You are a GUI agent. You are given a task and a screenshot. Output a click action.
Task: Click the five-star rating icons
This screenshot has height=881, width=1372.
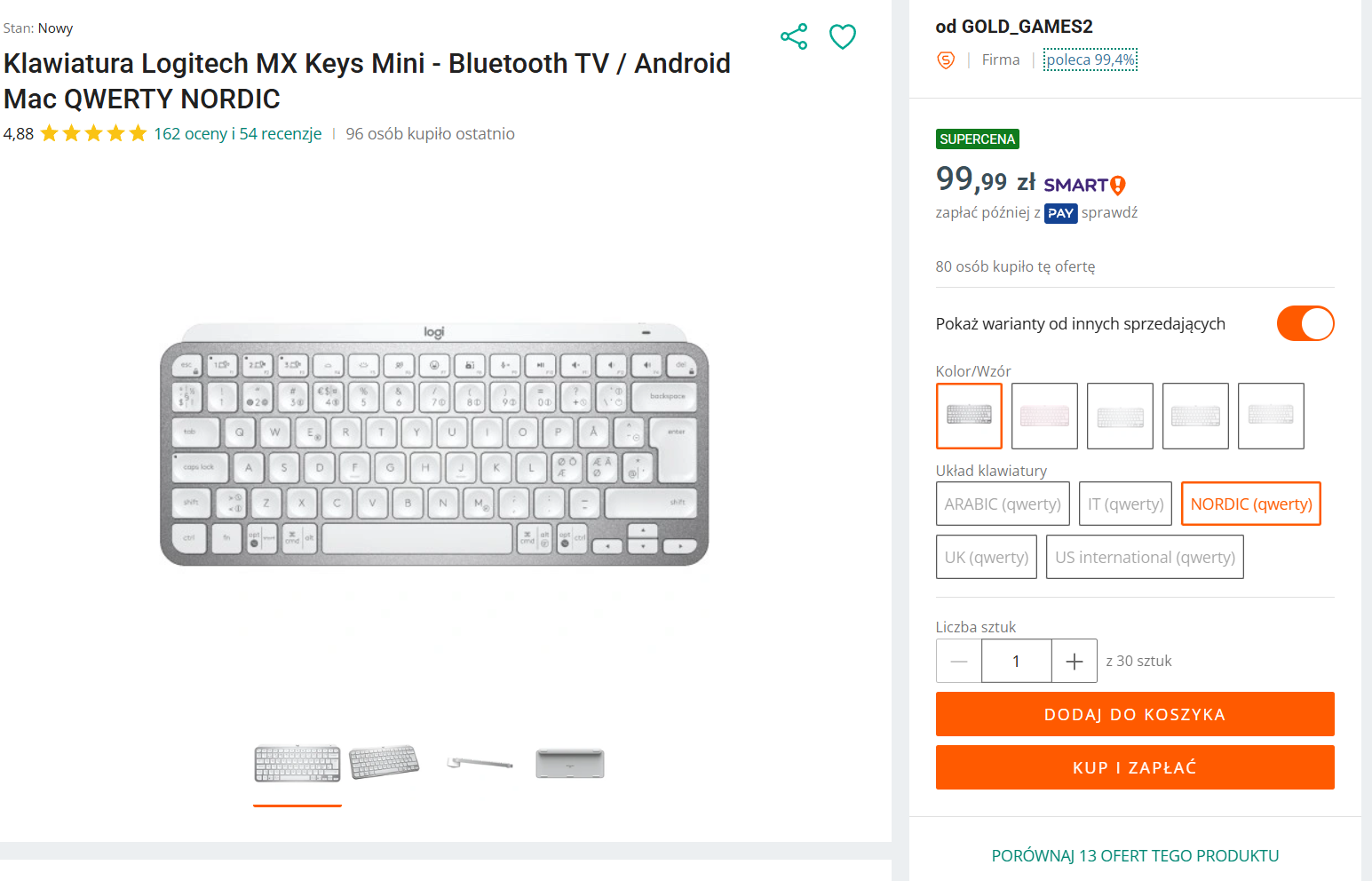[x=93, y=134]
